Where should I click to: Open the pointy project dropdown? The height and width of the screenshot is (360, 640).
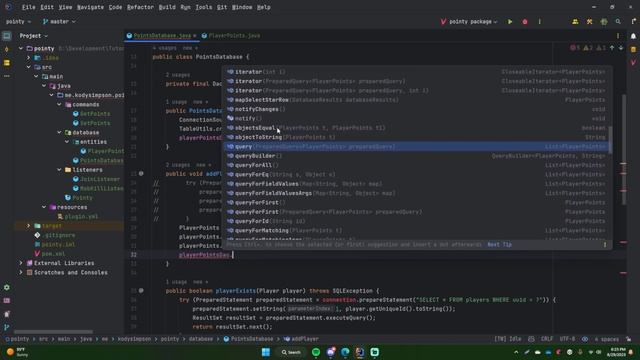[18, 22]
